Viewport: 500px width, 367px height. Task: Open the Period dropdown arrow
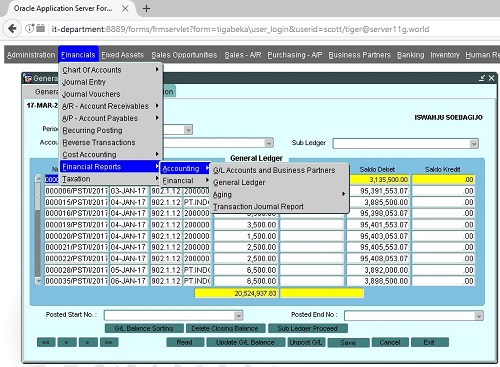pyautogui.click(x=188, y=130)
